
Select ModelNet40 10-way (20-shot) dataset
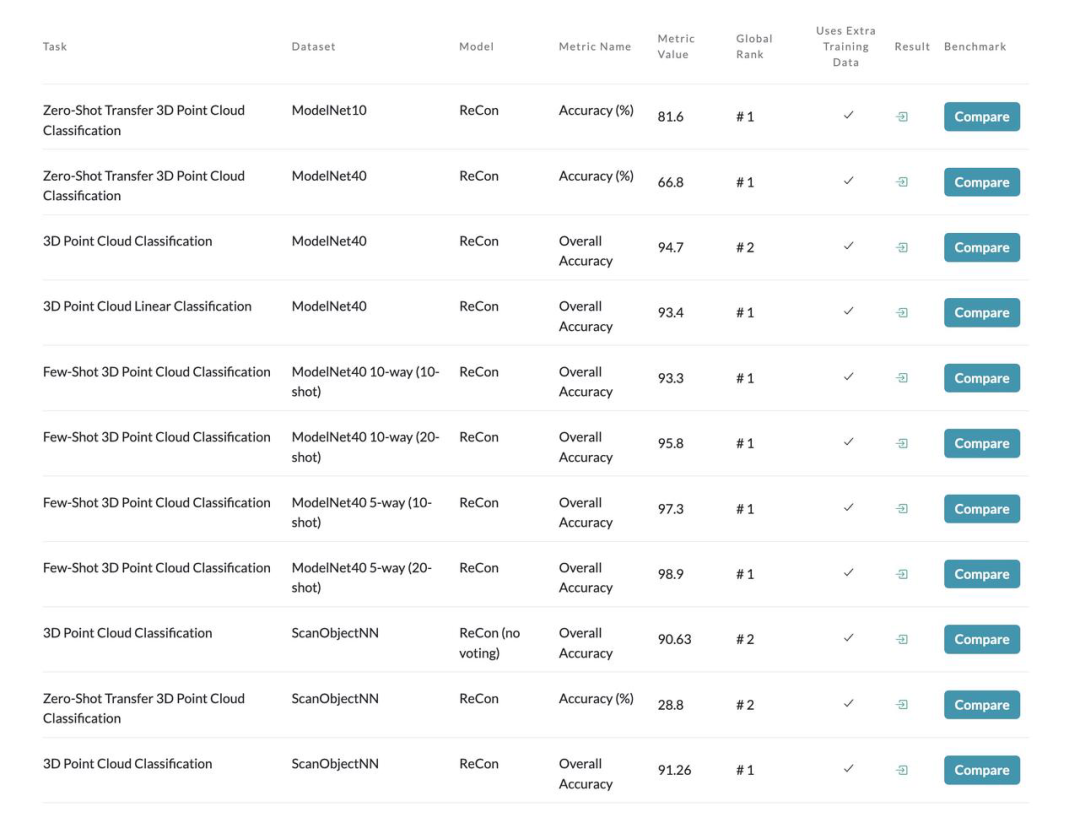coord(365,447)
